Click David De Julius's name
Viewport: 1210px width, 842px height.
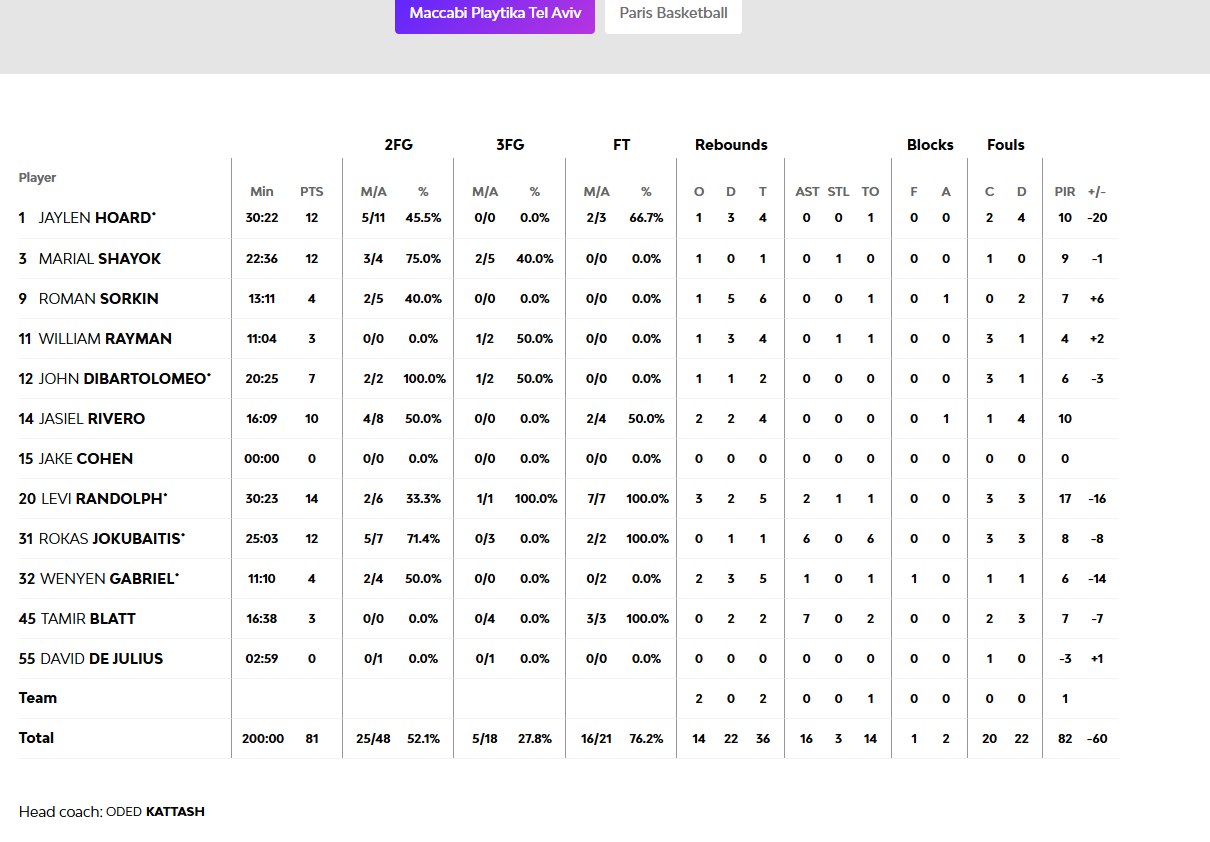pyautogui.click(x=101, y=658)
